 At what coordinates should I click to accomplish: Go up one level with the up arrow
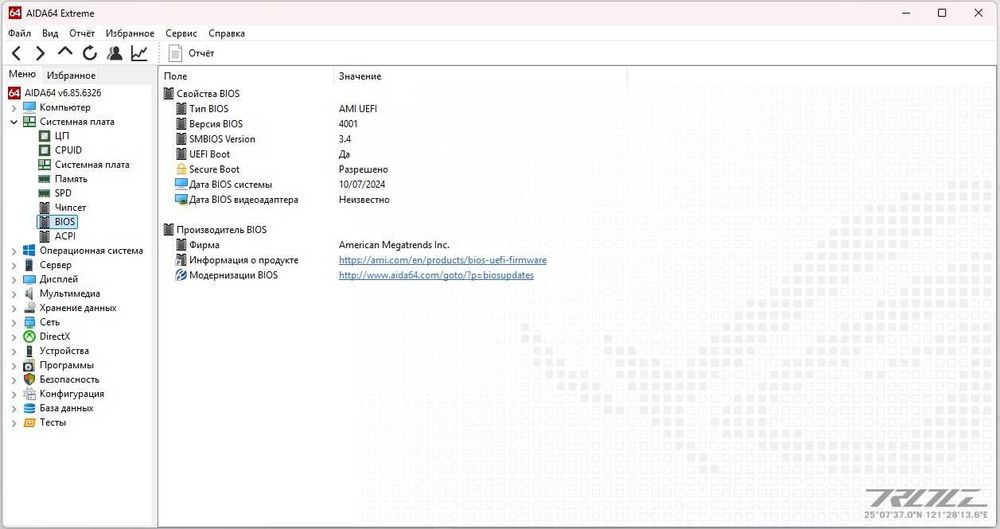(x=64, y=52)
